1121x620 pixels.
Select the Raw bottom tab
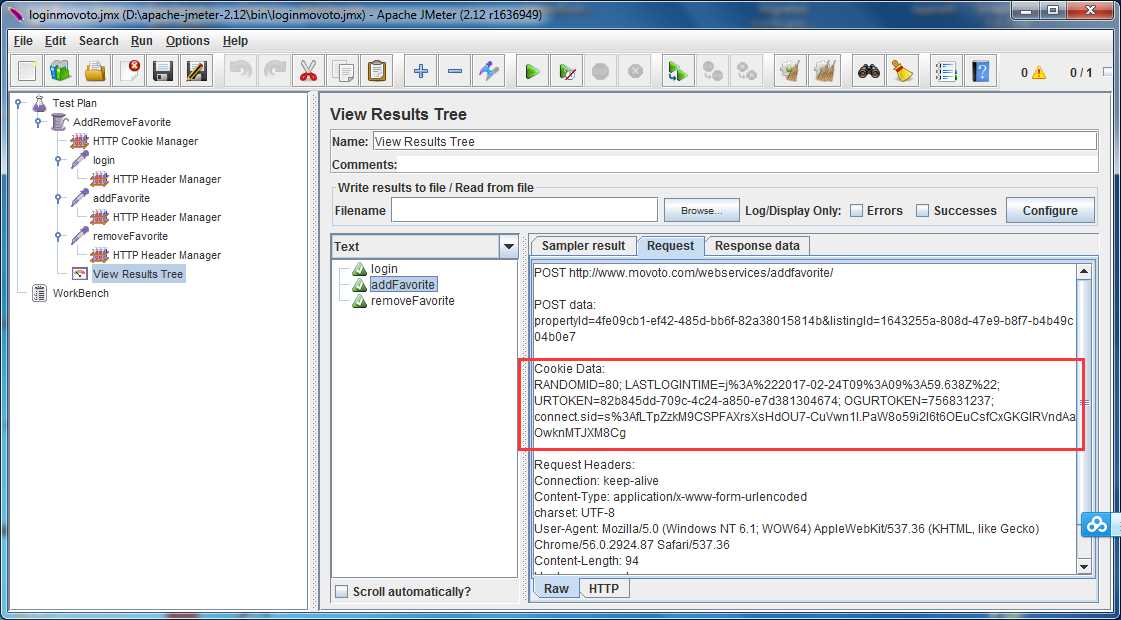coord(556,589)
